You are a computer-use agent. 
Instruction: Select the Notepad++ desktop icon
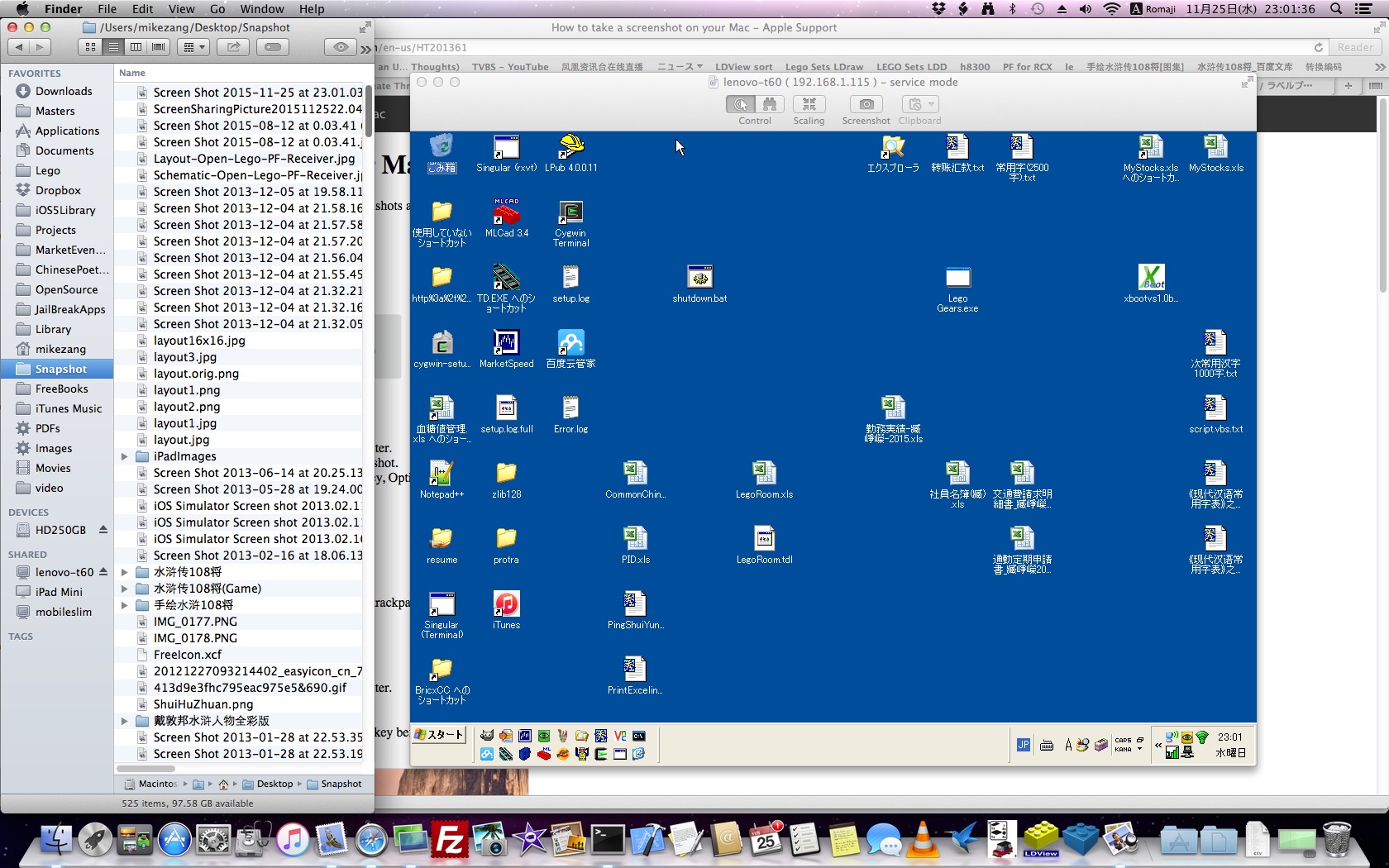click(x=442, y=479)
